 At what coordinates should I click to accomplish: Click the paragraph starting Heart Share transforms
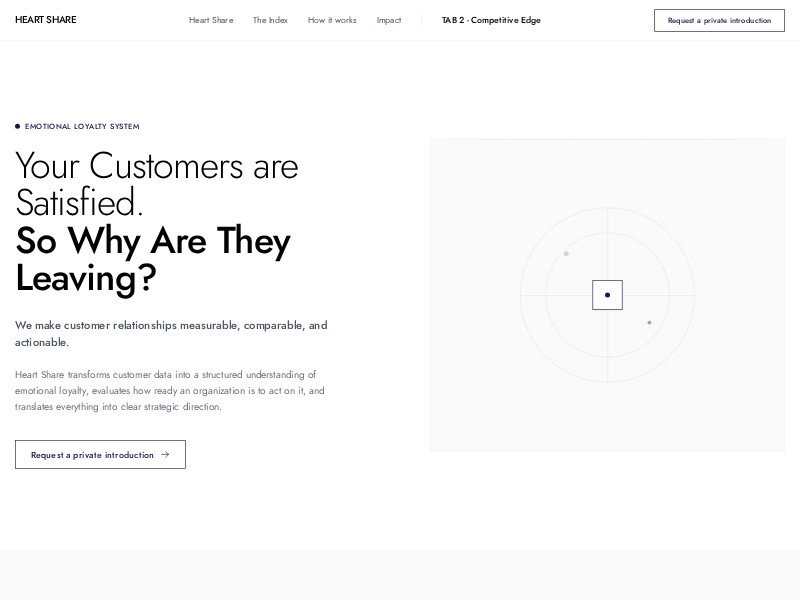170,391
